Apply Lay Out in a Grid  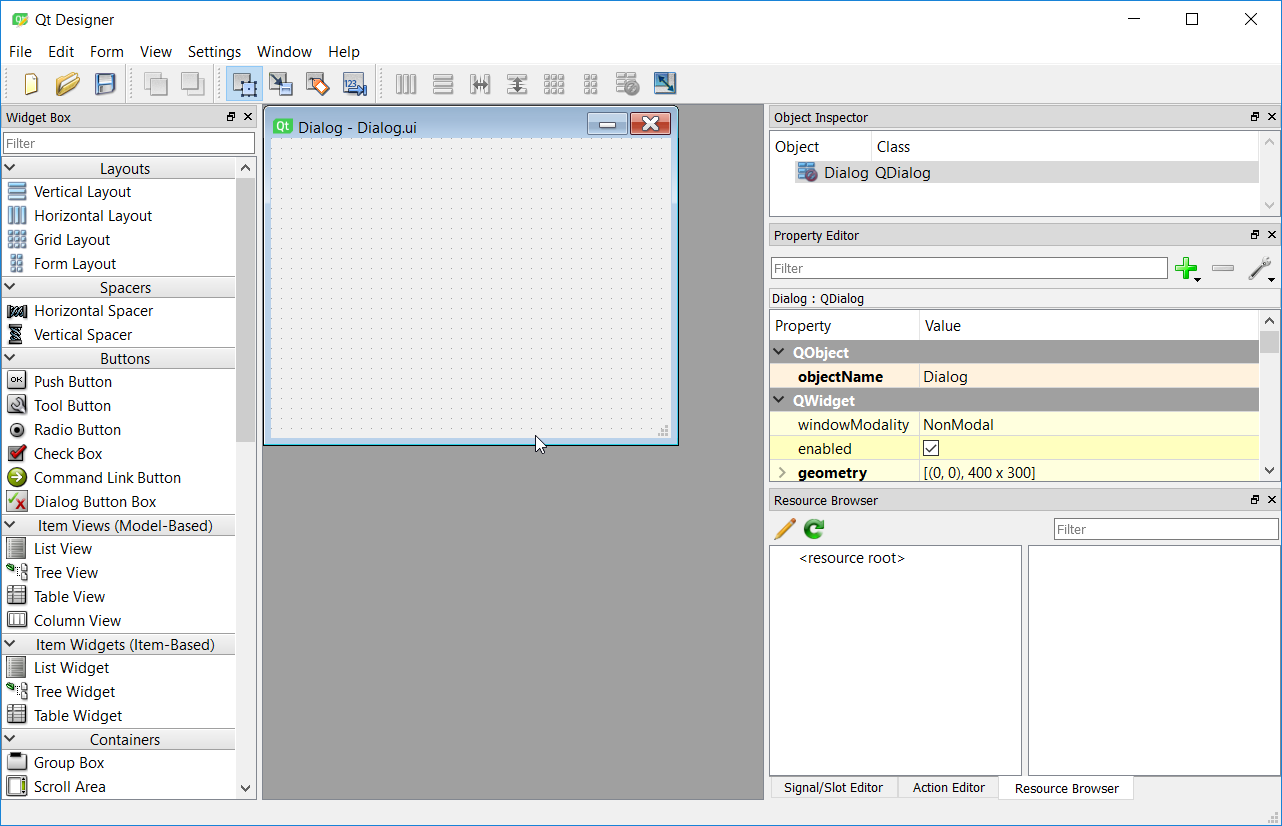(x=554, y=84)
